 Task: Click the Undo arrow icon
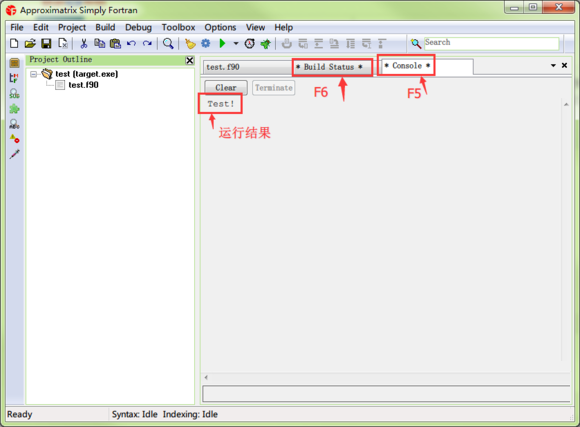[131, 44]
